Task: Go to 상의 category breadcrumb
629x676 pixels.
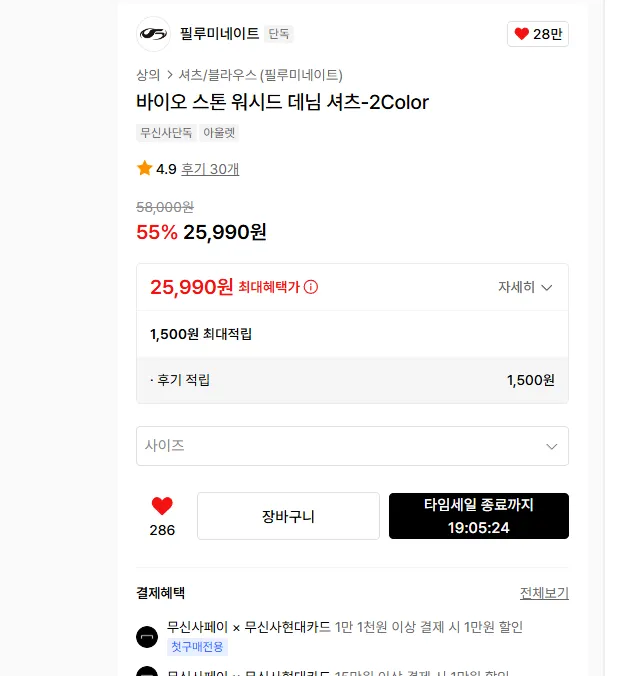Action: [148, 74]
